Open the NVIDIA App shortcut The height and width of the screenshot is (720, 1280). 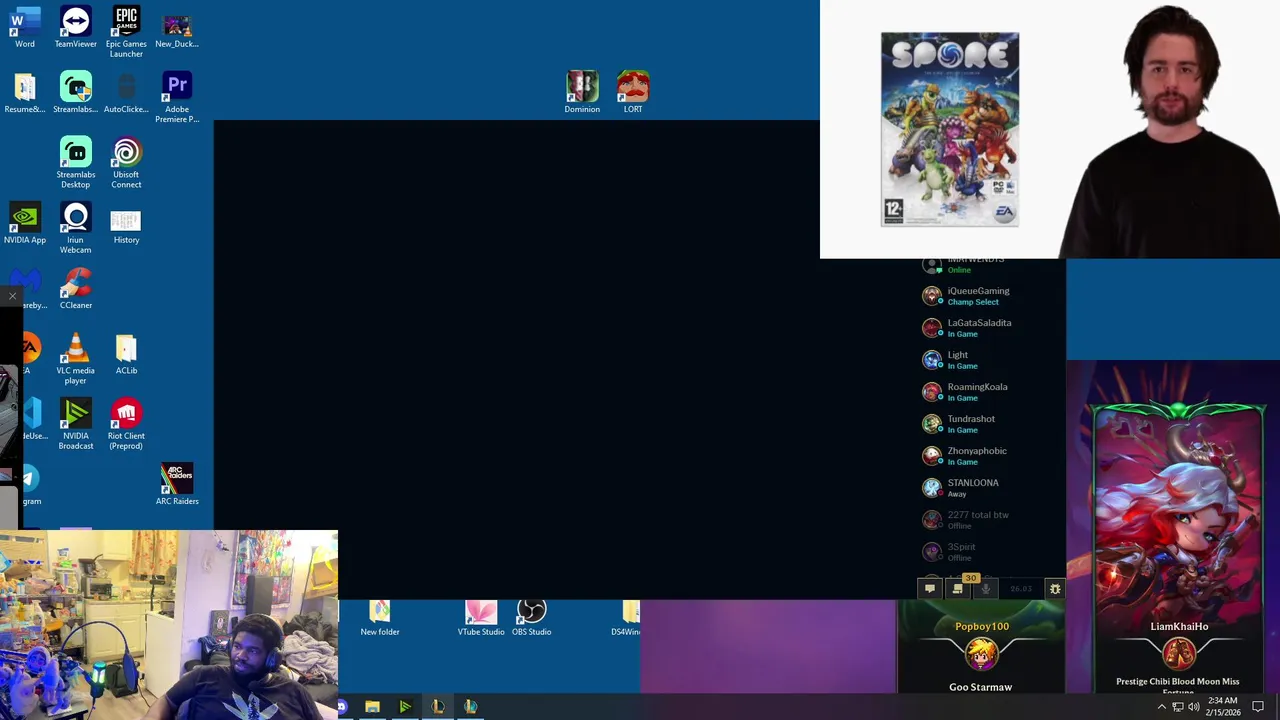tap(25, 224)
